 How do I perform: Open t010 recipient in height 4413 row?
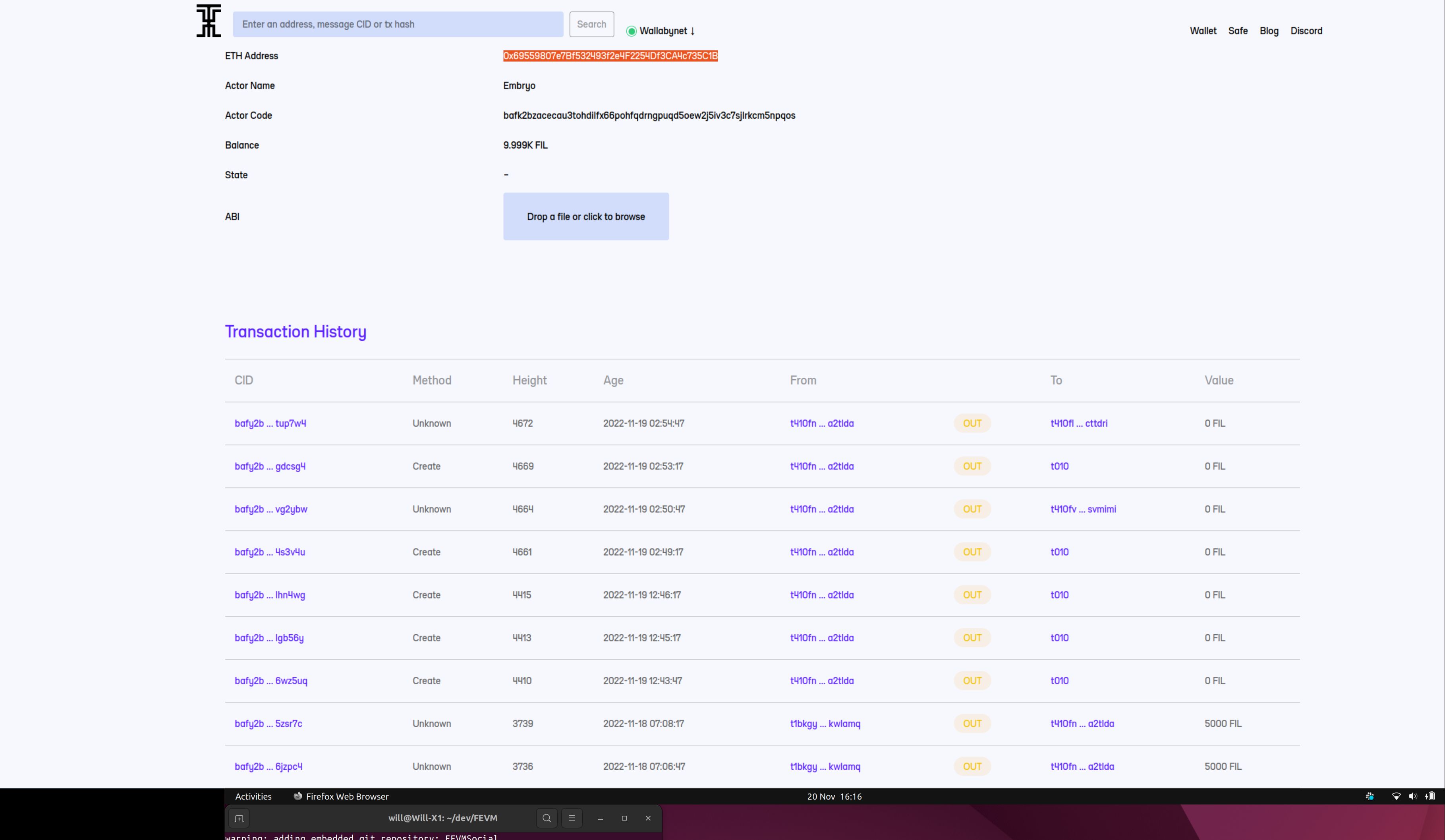coord(1059,637)
